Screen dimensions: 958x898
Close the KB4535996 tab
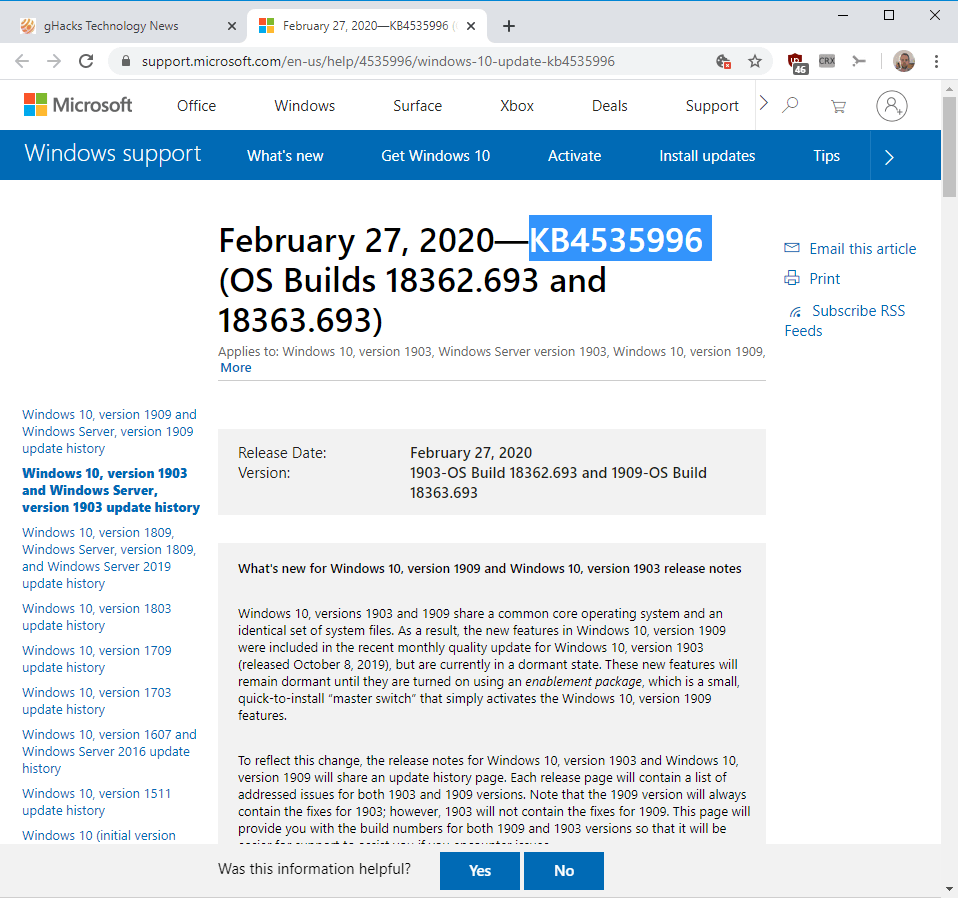point(470,26)
